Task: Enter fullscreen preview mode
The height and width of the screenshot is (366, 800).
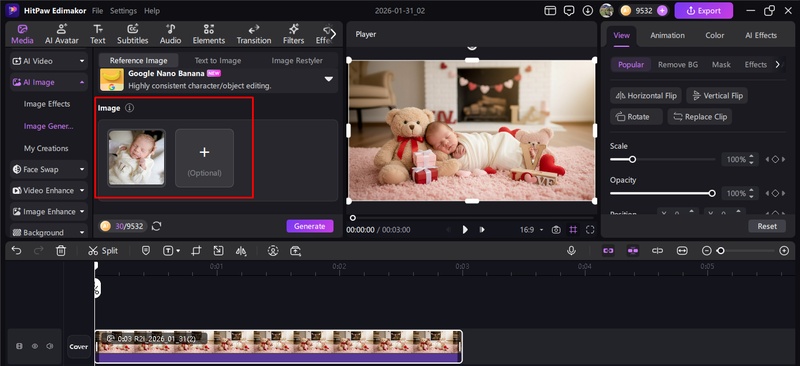Action: (x=590, y=230)
